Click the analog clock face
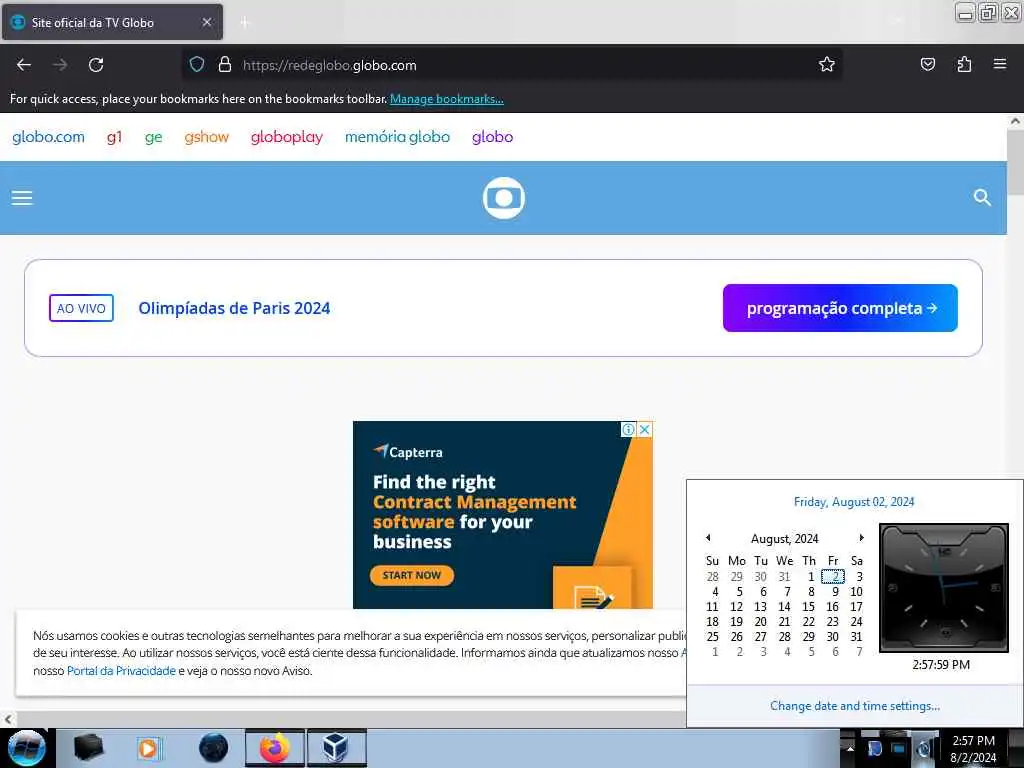This screenshot has height=768, width=1024. 944,588
